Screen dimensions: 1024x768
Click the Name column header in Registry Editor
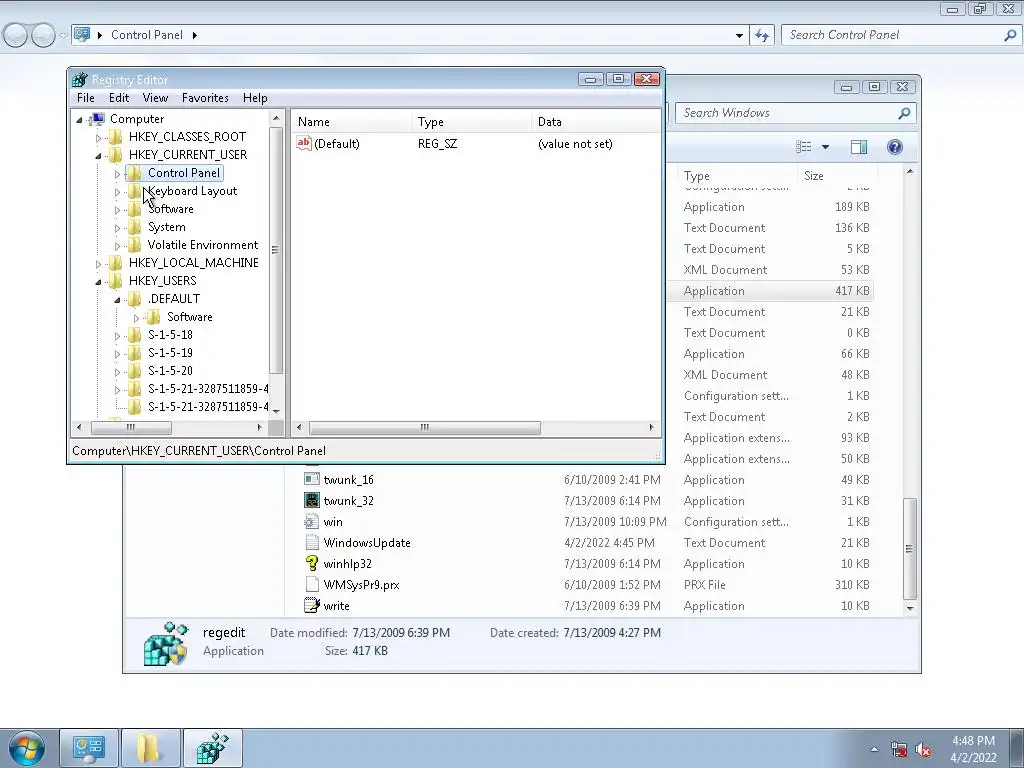[x=351, y=121]
